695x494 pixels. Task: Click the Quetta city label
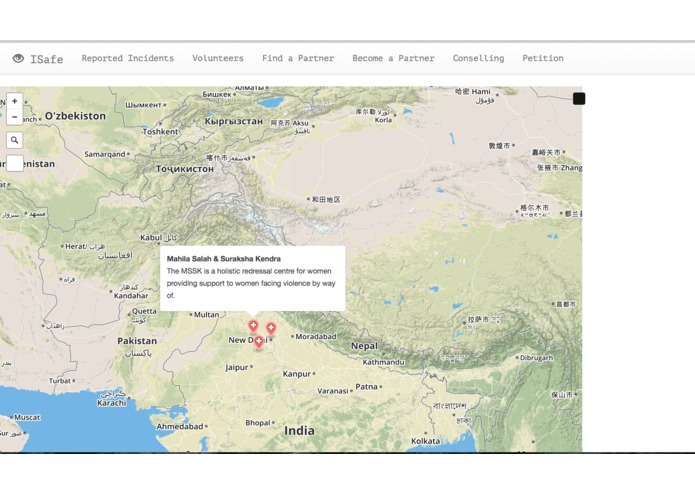click(x=144, y=311)
